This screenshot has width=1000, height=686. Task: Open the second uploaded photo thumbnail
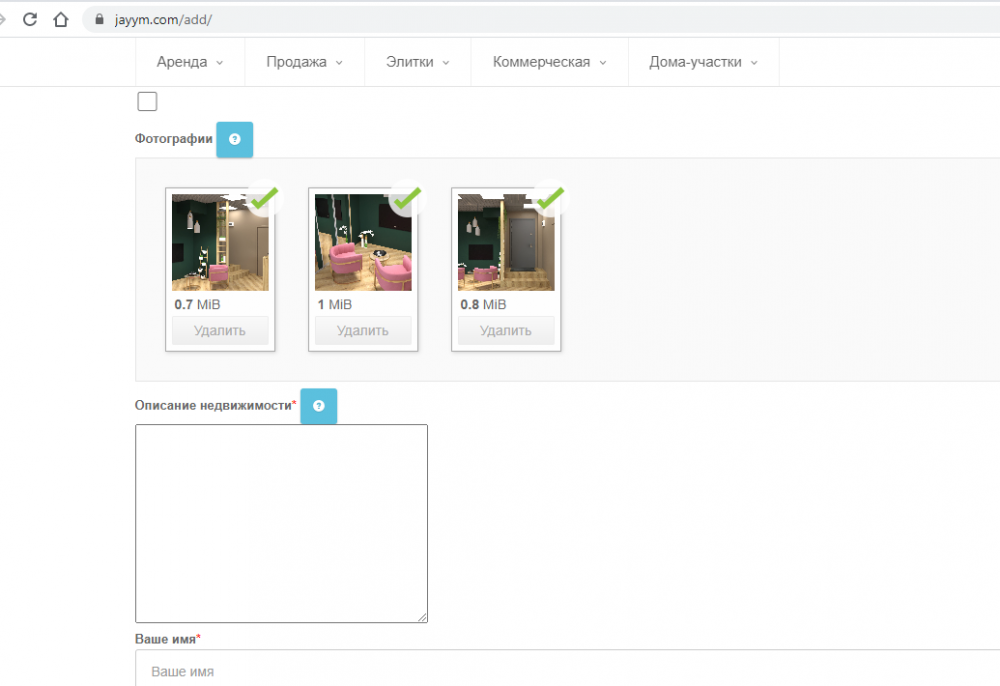(x=363, y=243)
